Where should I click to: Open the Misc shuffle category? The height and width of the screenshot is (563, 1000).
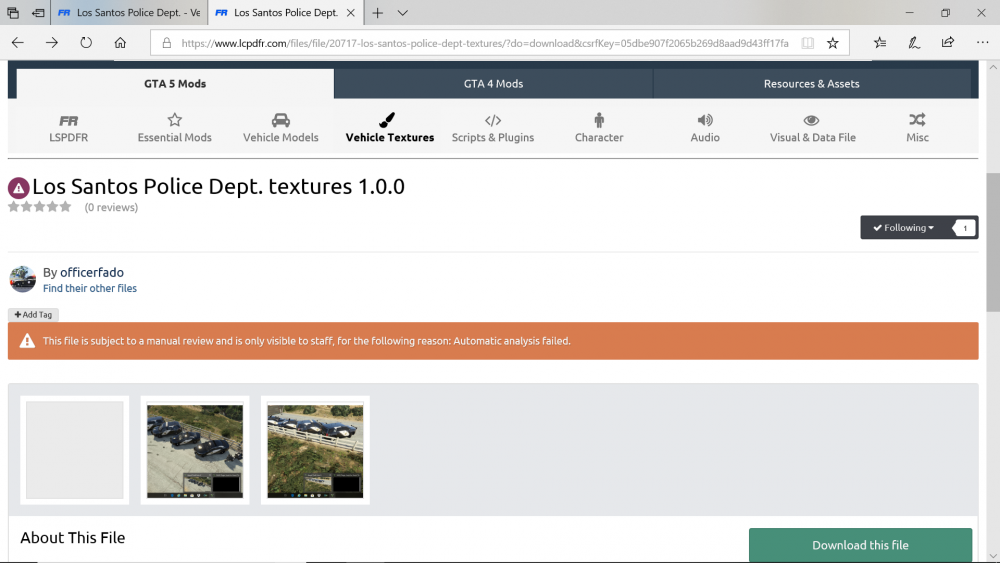[917, 128]
